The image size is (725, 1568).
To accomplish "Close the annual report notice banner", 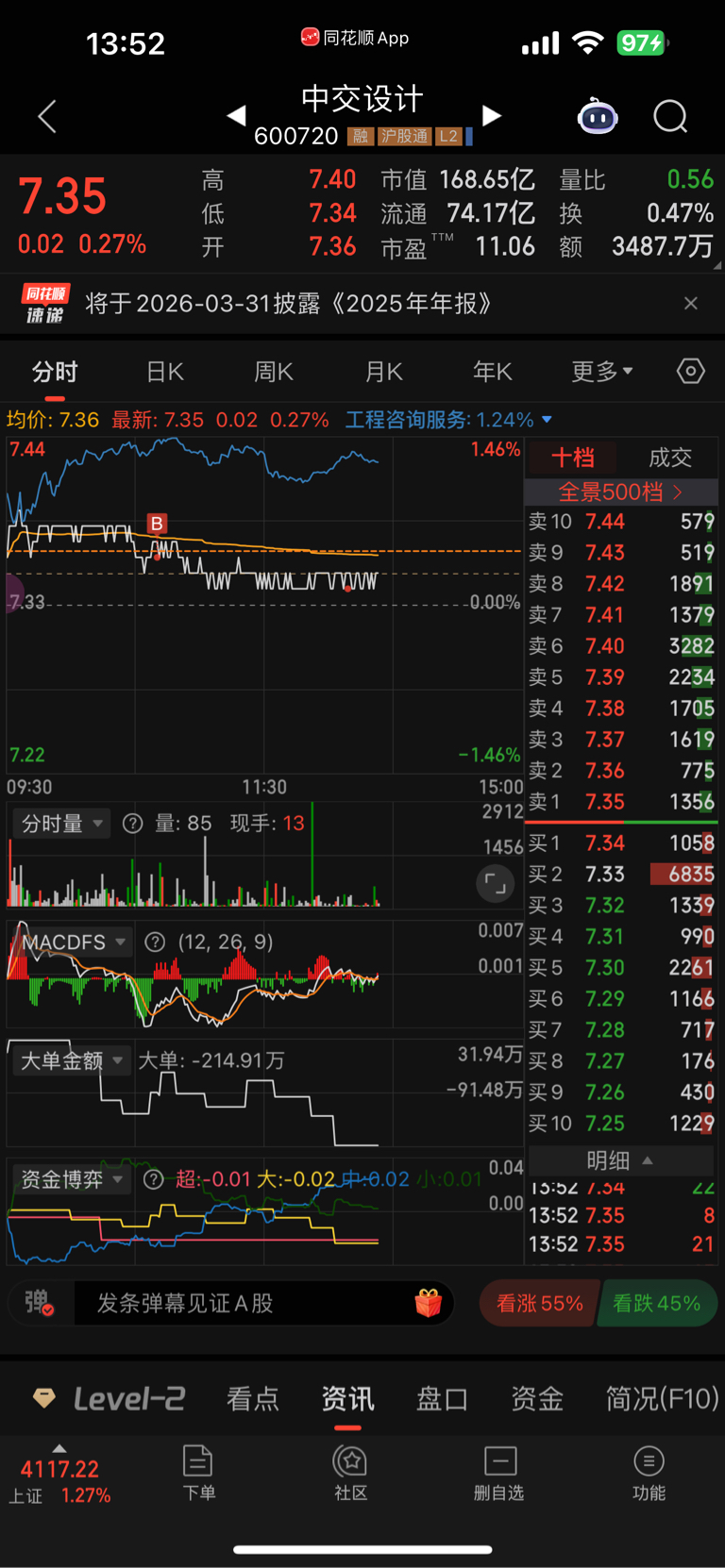I will 691,303.
